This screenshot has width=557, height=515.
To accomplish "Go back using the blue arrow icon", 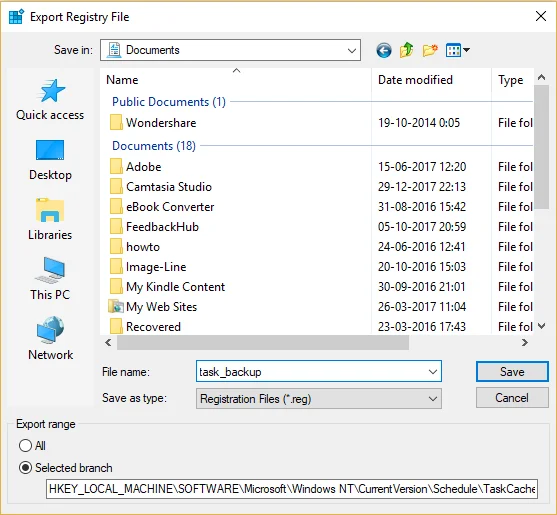I will [384, 50].
